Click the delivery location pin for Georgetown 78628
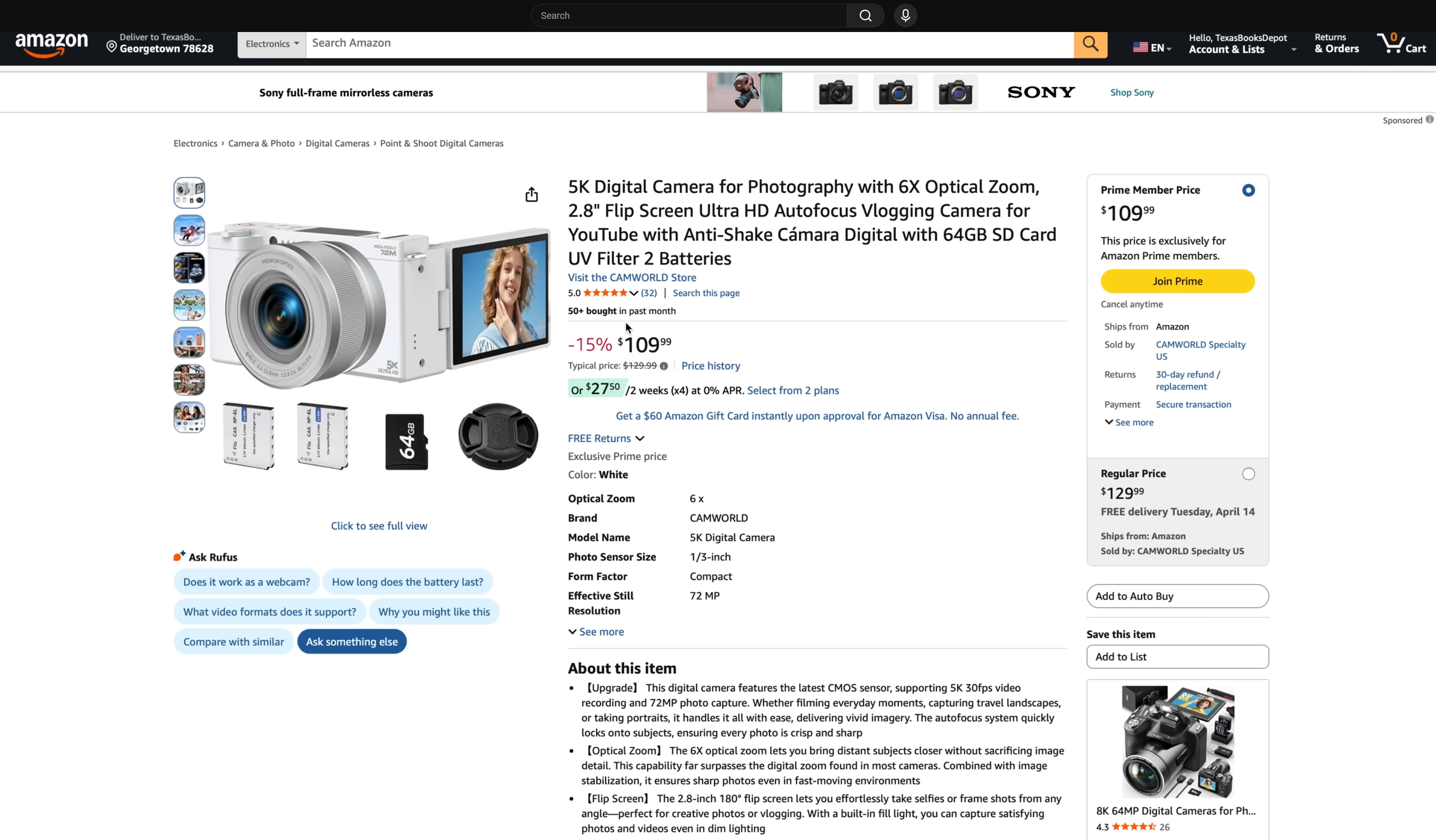The width and height of the screenshot is (1436, 840). click(112, 46)
